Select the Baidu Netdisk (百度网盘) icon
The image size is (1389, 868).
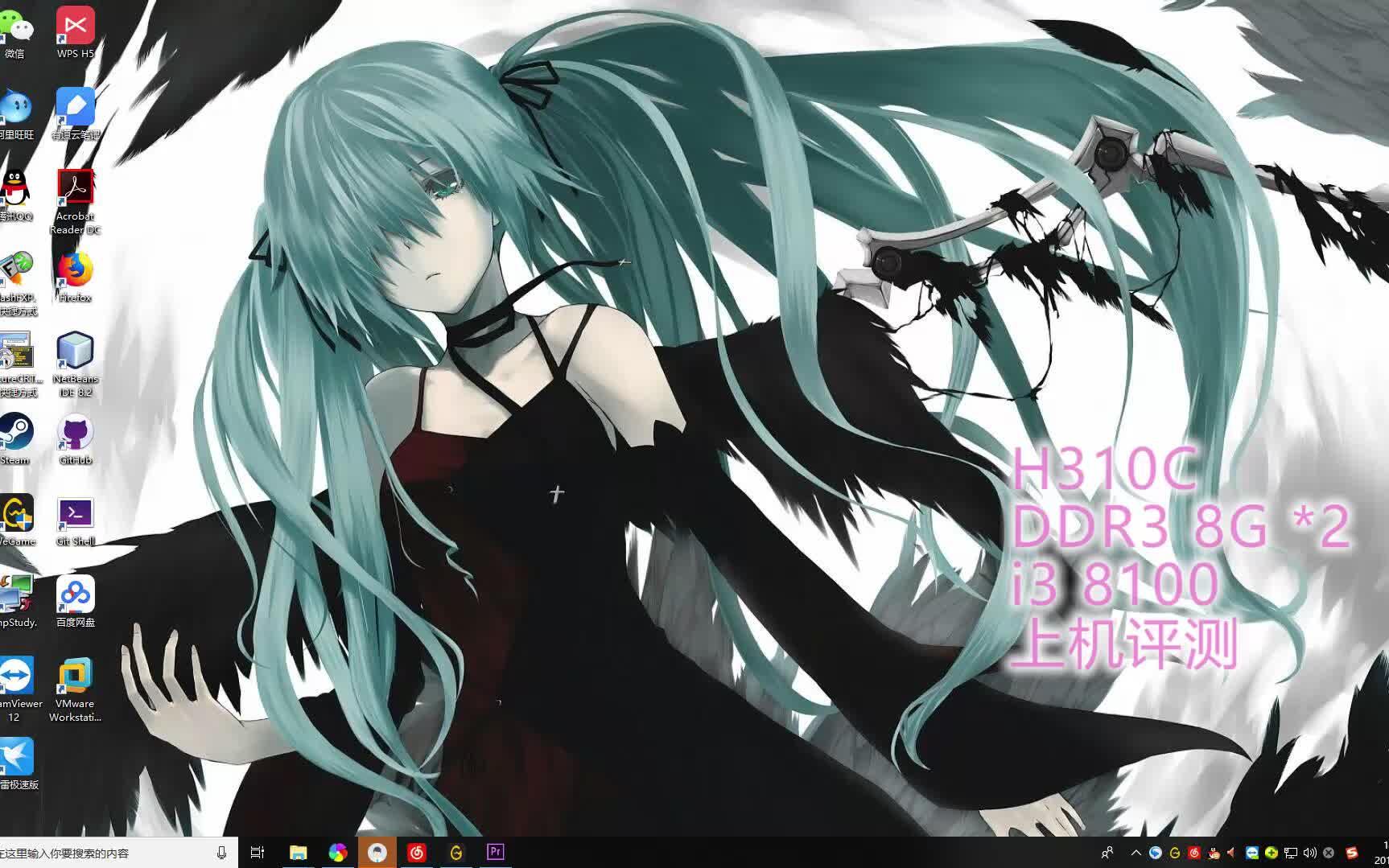pos(76,602)
